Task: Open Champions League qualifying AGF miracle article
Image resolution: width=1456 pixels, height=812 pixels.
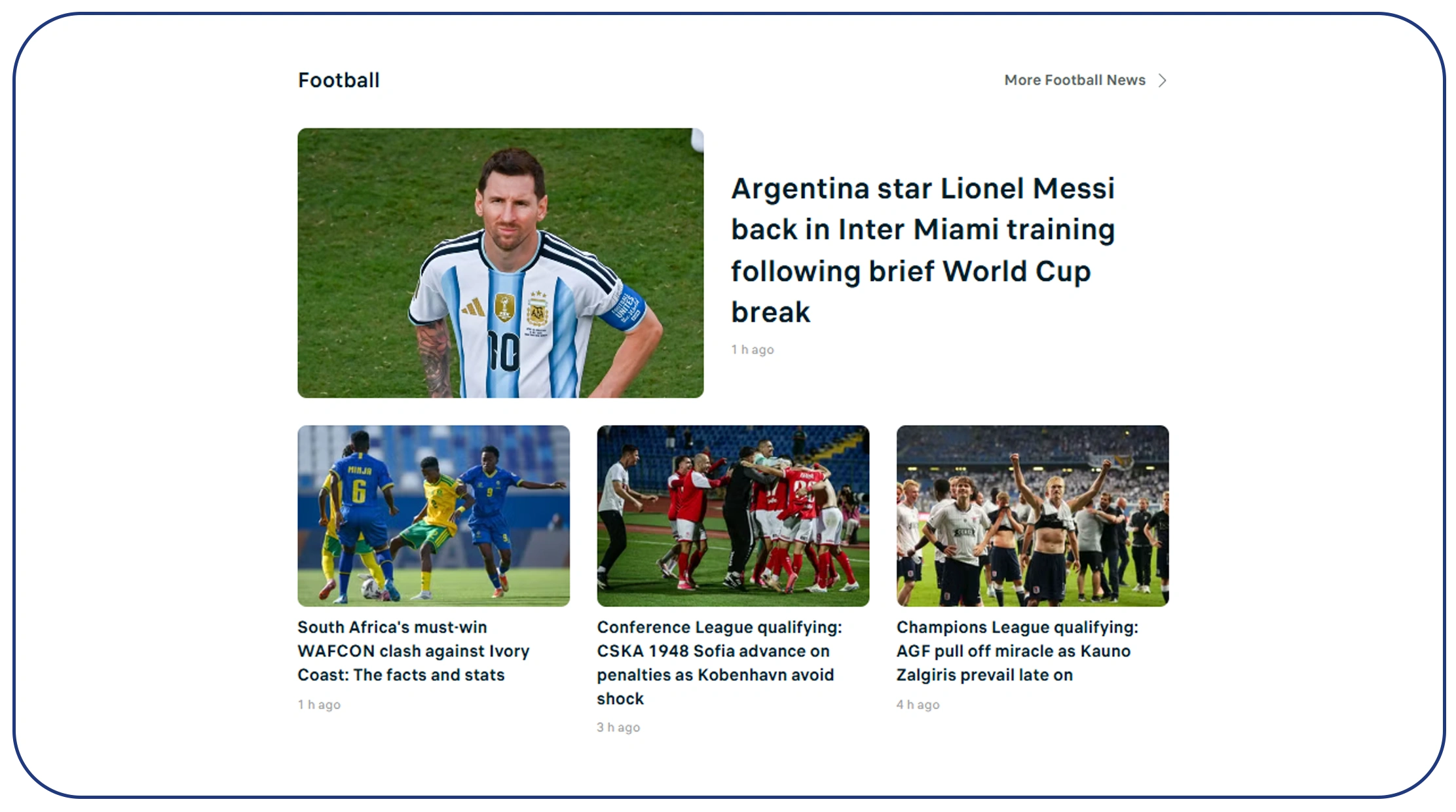Action: point(1017,651)
